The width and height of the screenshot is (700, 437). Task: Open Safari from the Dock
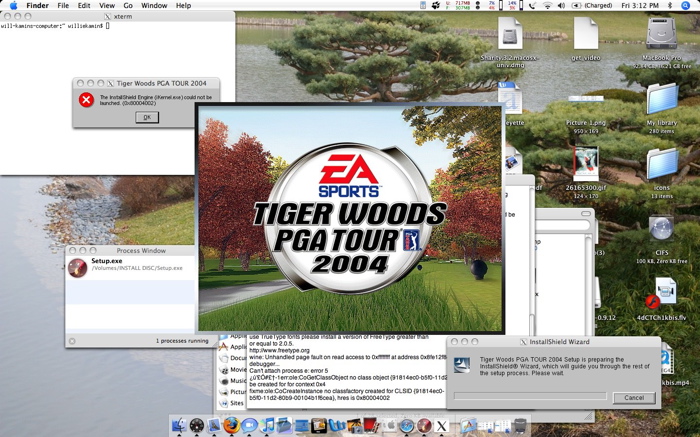click(407, 425)
